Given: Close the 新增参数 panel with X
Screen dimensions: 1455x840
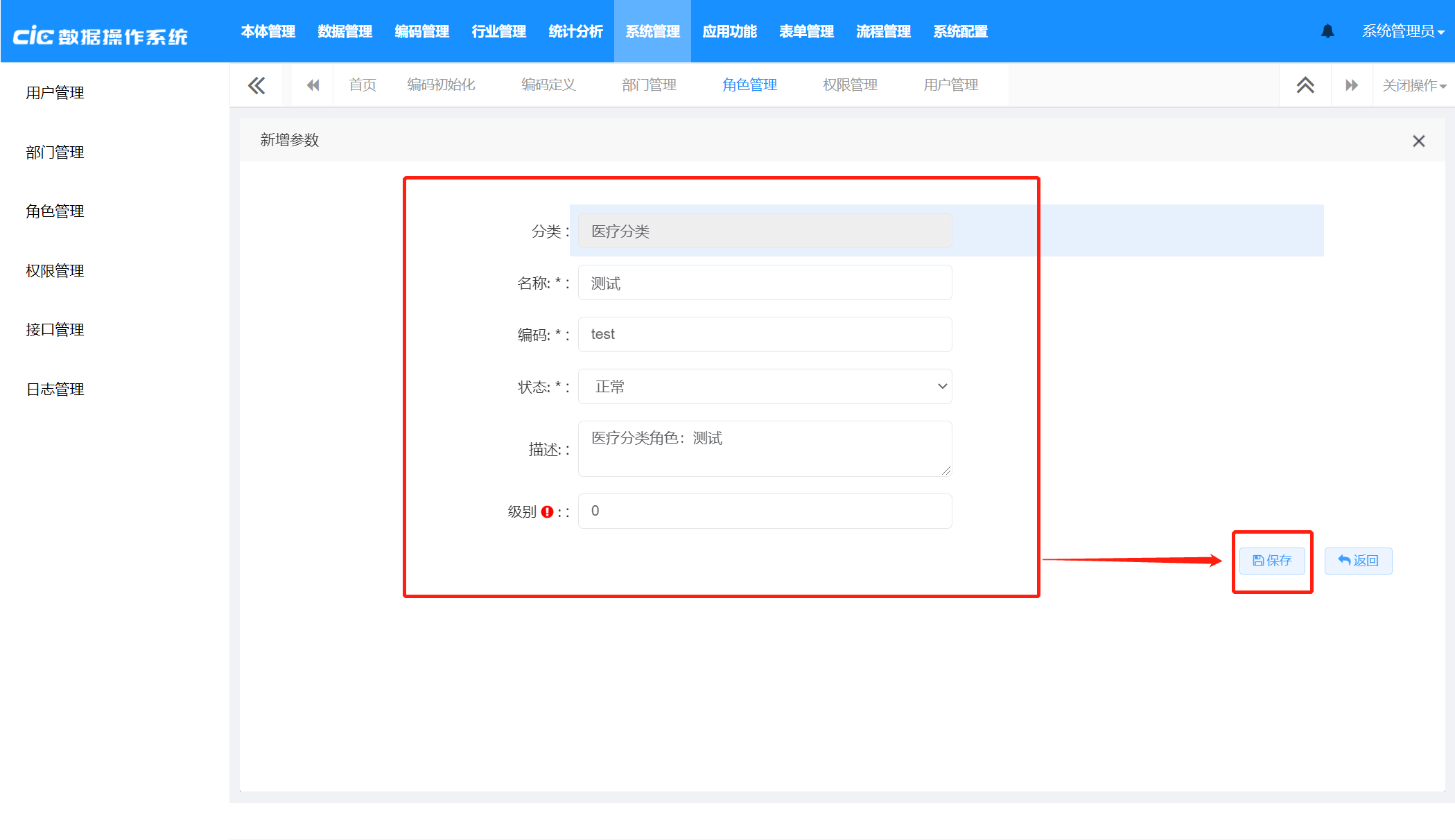Looking at the screenshot, I should click(1418, 141).
